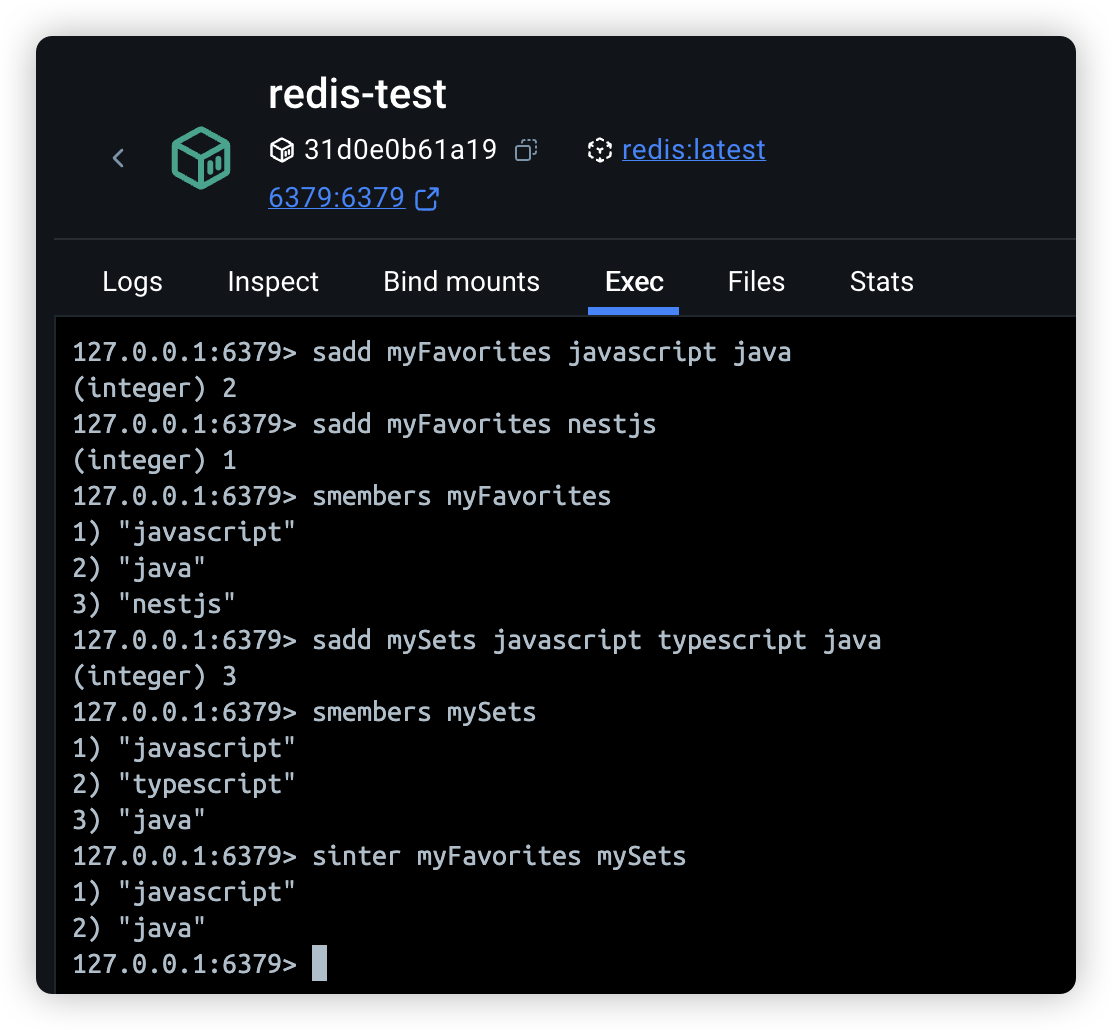Click the sadd myFavorites nestjs command line
Image resolution: width=1112 pixels, height=1030 pixels.
(484, 424)
